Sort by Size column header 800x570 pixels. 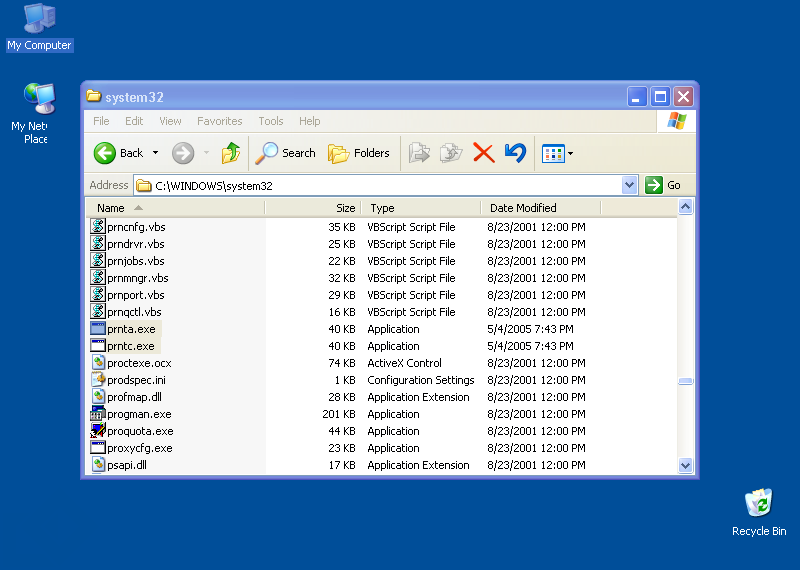pos(313,208)
